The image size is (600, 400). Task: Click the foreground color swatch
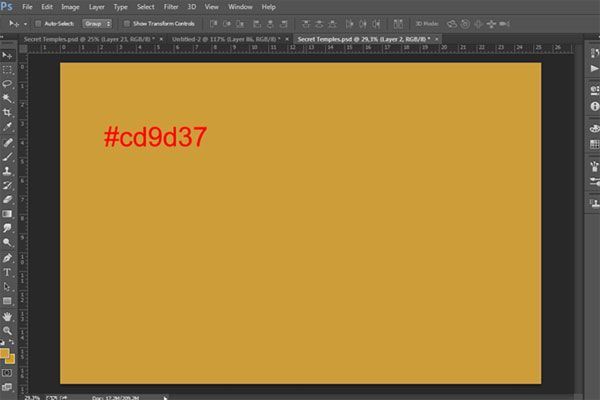5,352
